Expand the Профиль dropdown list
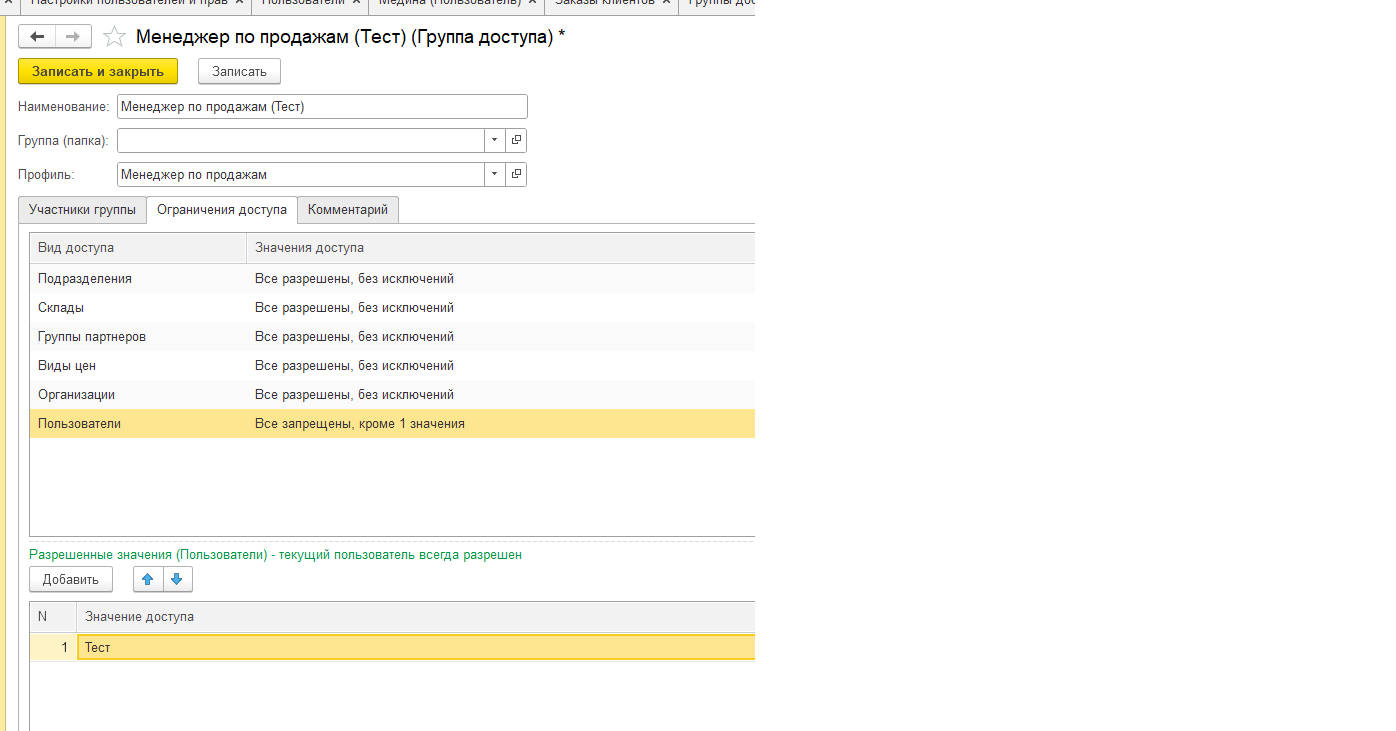 tap(495, 175)
